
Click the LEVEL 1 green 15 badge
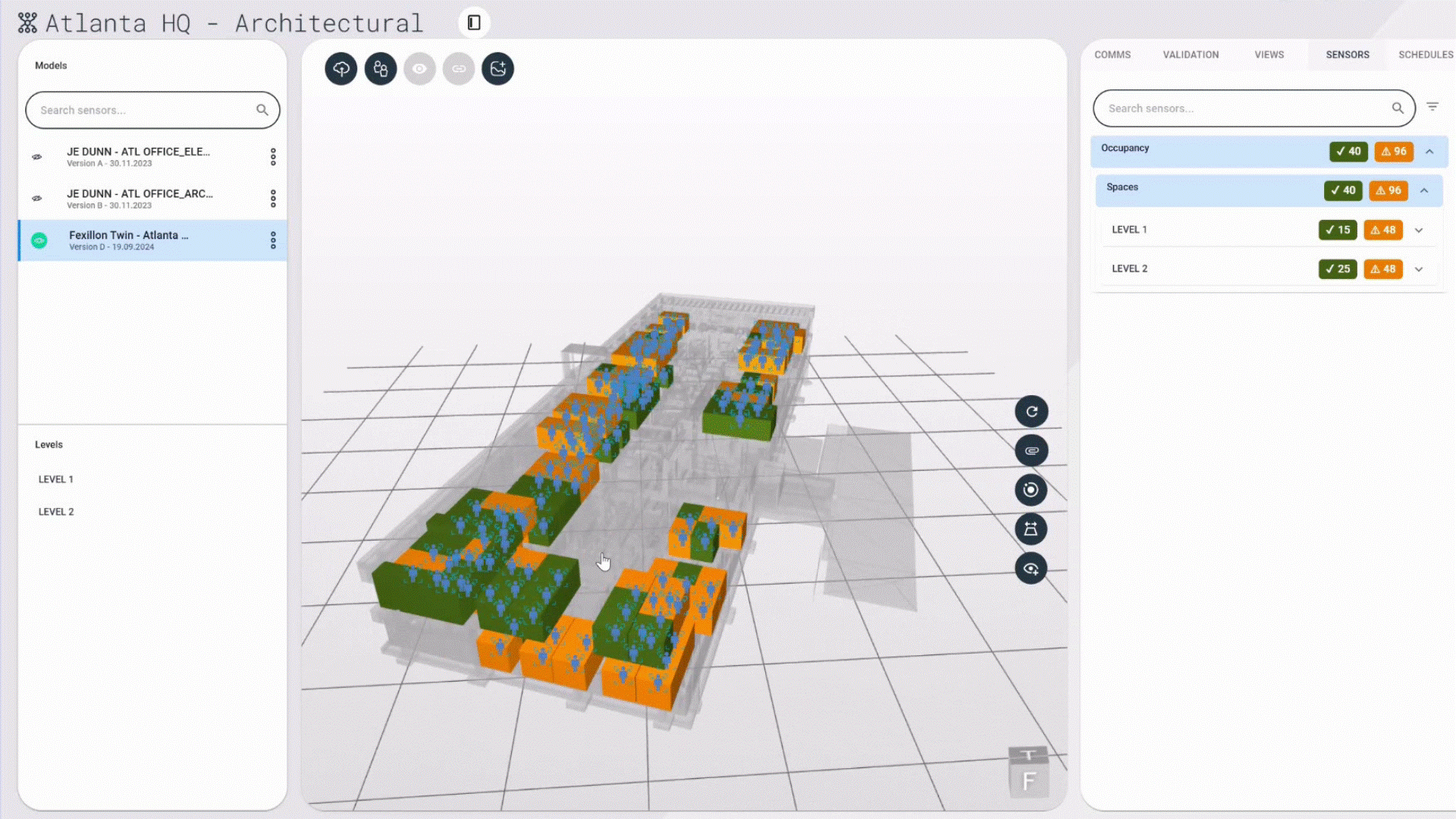coord(1338,230)
